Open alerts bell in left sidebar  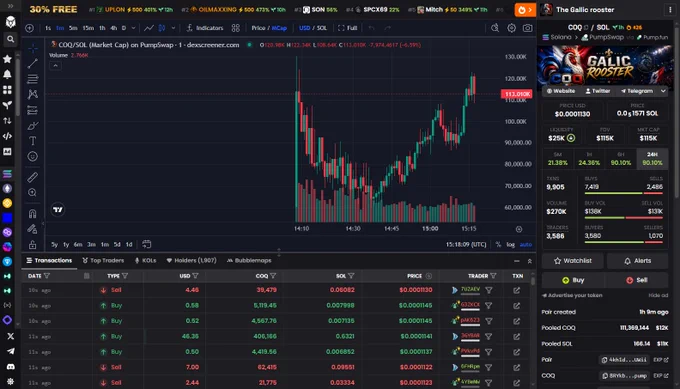click(7, 75)
